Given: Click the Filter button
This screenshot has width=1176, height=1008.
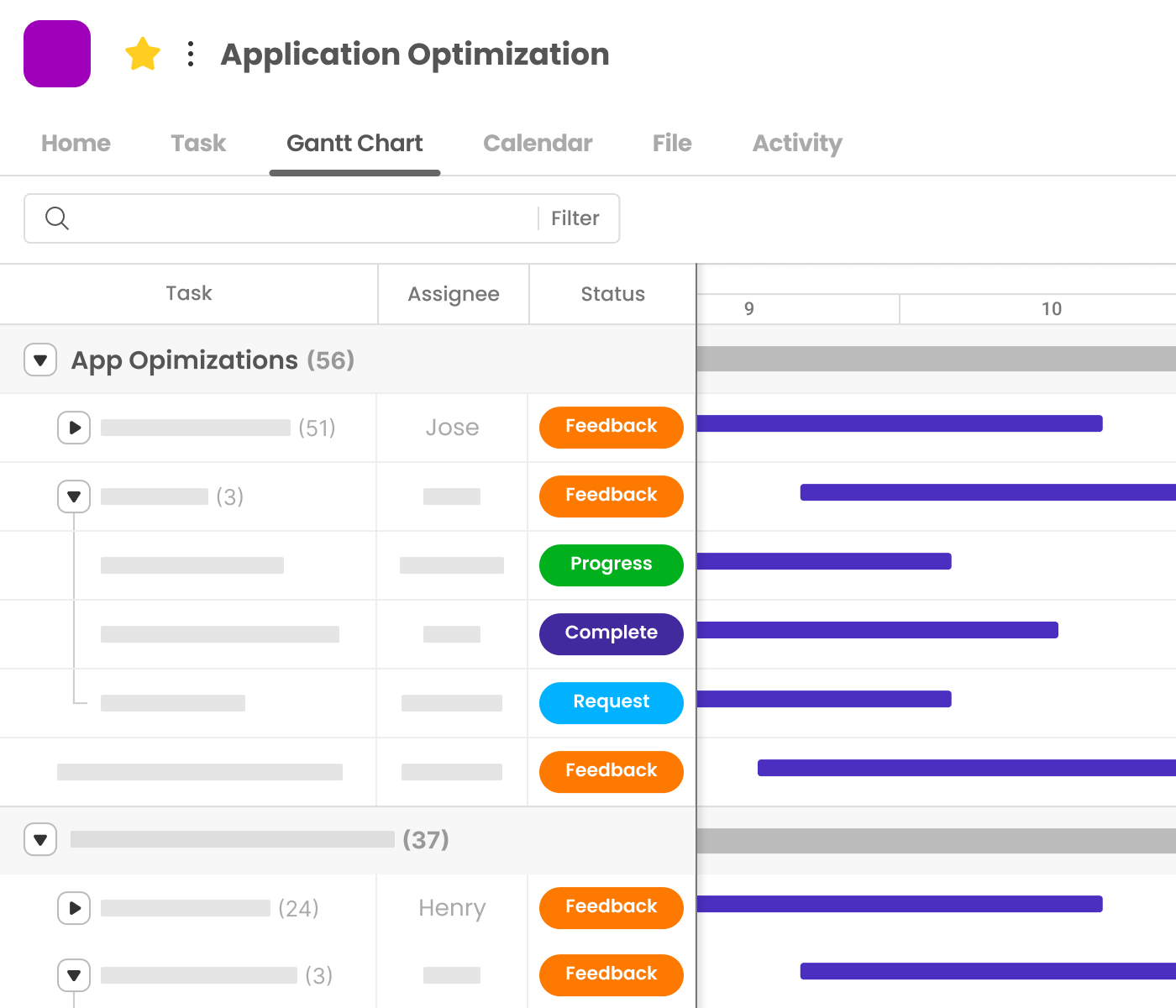Looking at the screenshot, I should 575,218.
